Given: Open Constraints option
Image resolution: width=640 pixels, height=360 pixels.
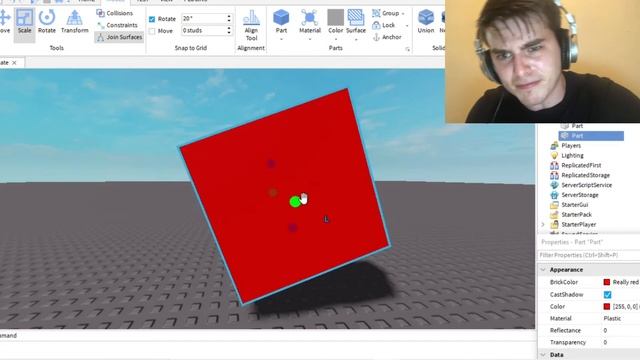Looking at the screenshot, I should click(x=117, y=25).
